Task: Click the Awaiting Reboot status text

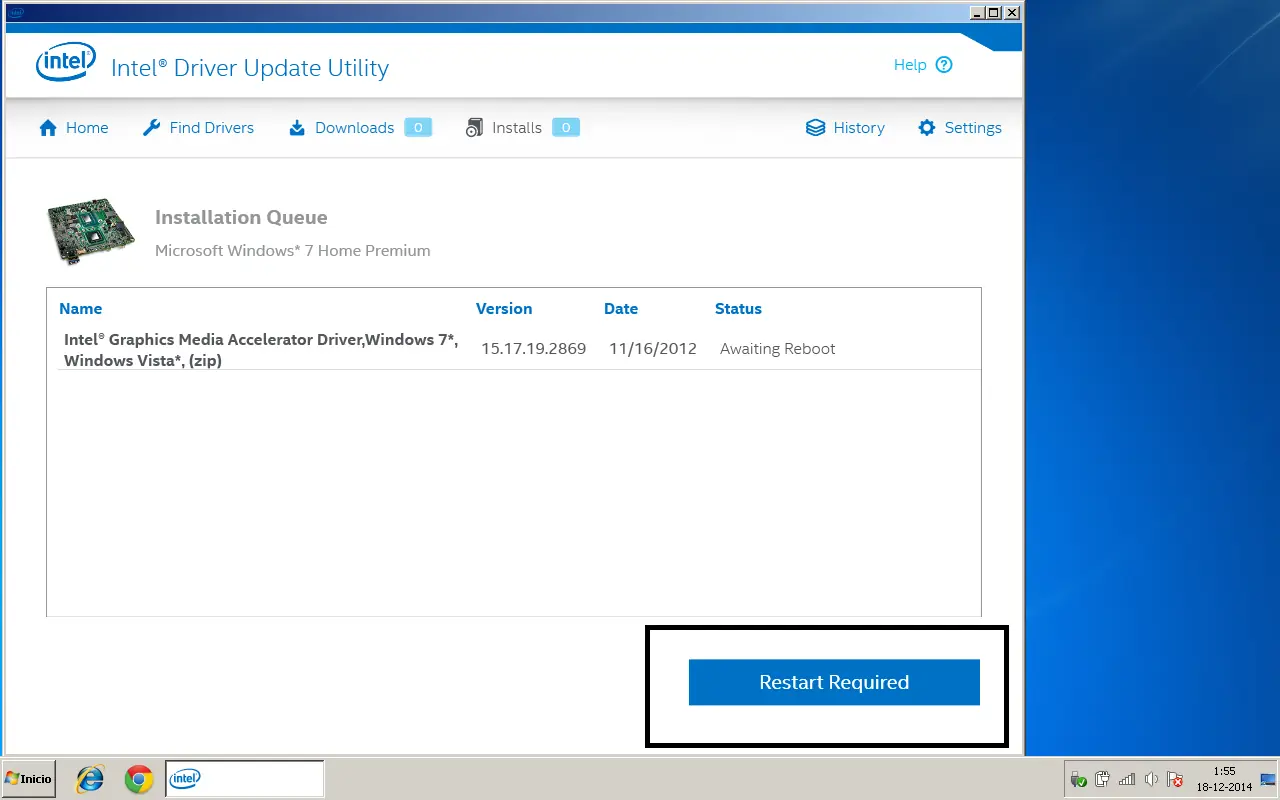Action: click(778, 349)
